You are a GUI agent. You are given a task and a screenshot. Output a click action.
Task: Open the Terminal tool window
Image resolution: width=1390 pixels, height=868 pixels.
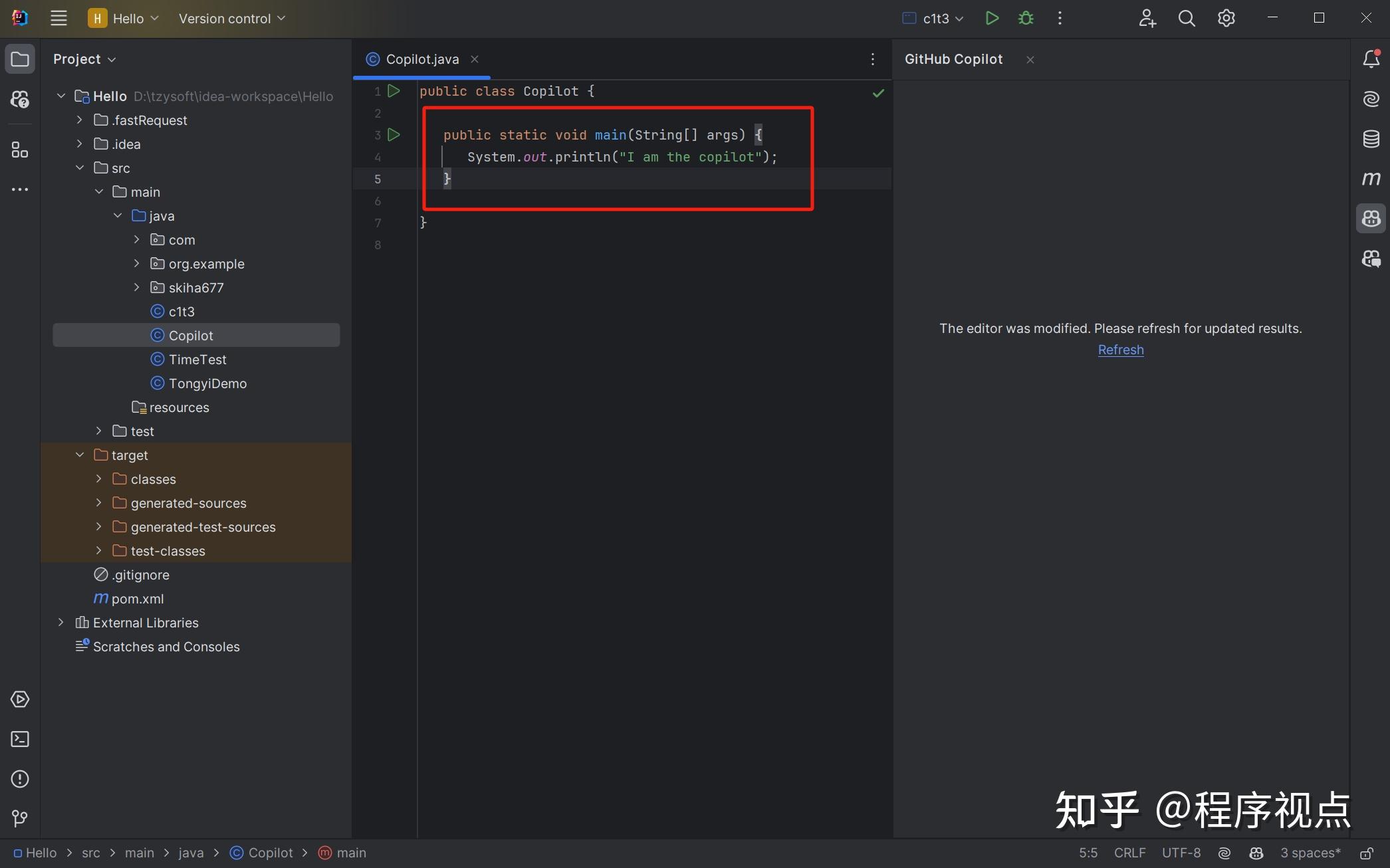coord(20,739)
